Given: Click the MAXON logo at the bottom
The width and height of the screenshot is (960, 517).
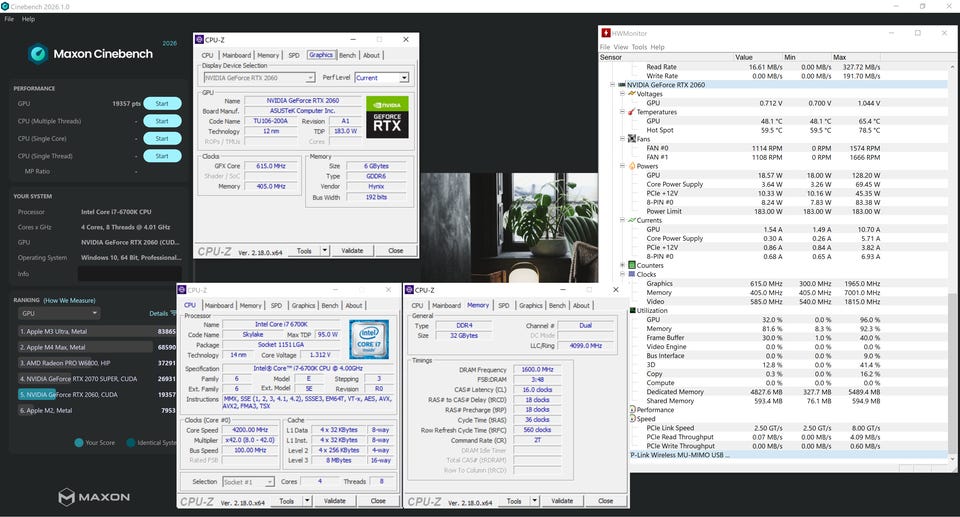Looking at the screenshot, I should 94,497.
